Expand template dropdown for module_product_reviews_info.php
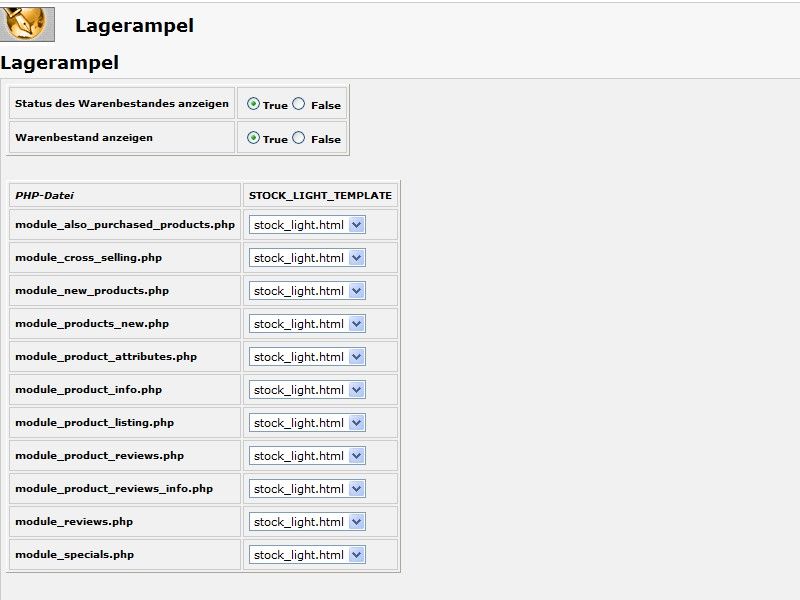Image resolution: width=800 pixels, height=600 pixels. click(x=307, y=489)
